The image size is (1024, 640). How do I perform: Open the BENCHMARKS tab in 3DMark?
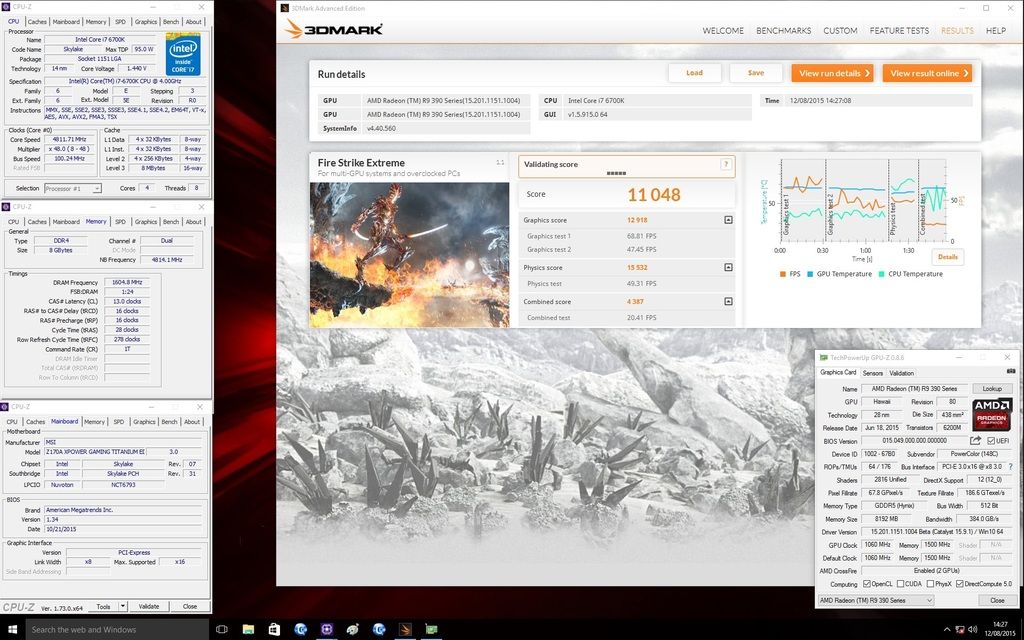click(x=783, y=31)
